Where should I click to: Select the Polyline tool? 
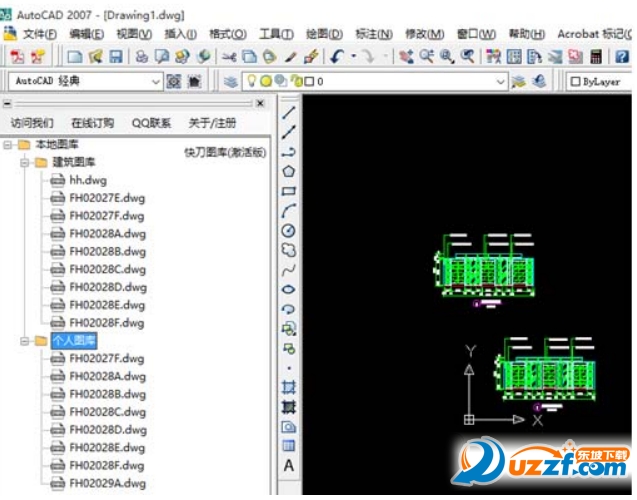[x=289, y=152]
